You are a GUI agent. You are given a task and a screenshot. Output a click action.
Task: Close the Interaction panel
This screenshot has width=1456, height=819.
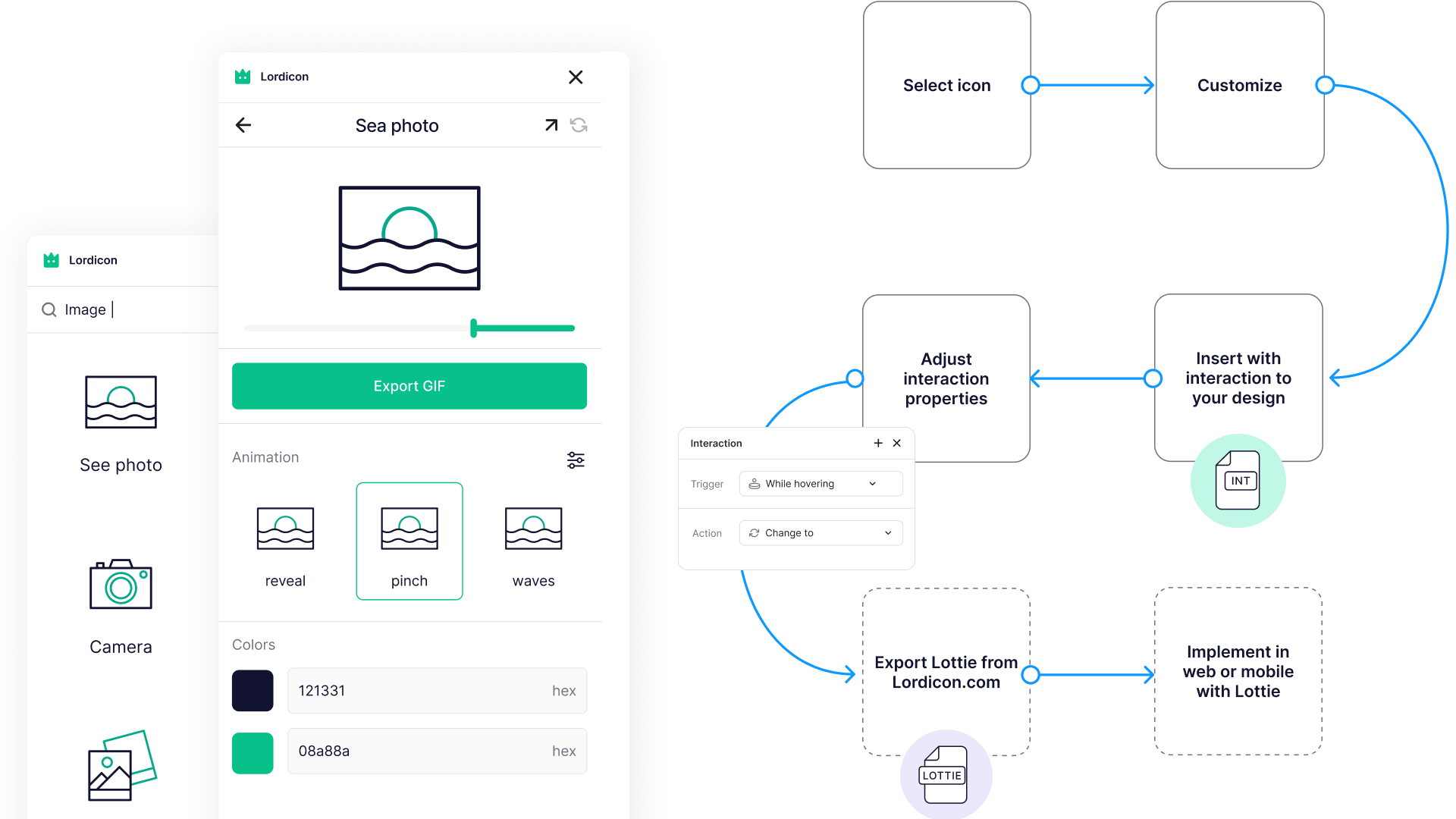(897, 443)
